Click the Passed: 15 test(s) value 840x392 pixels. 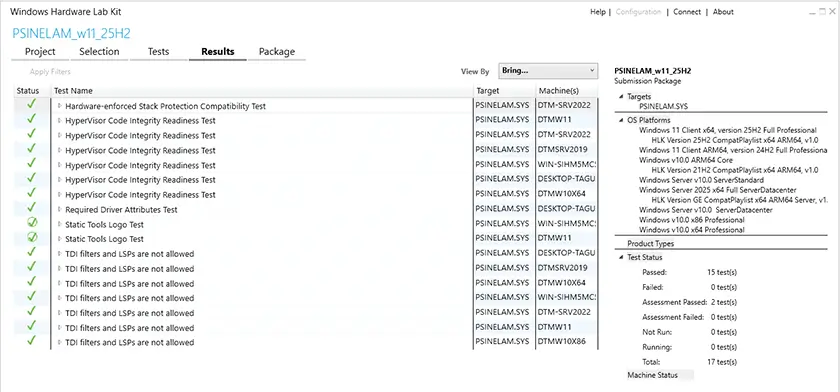pos(722,272)
